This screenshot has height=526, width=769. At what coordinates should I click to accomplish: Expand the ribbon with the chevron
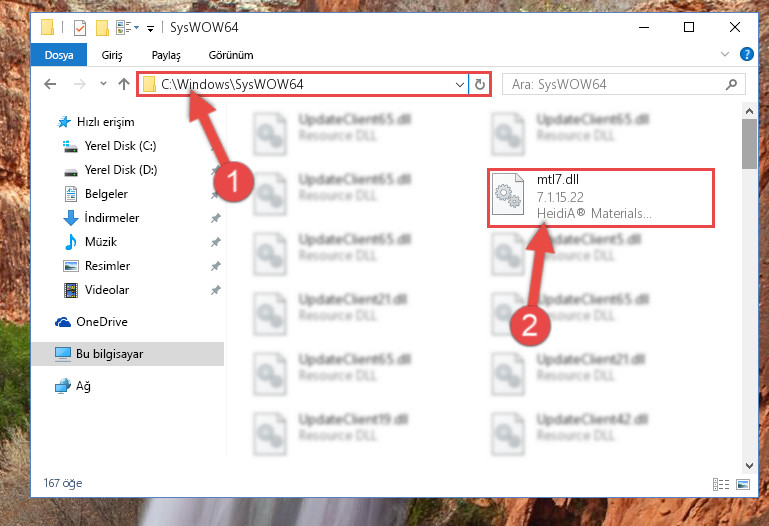[x=725, y=54]
